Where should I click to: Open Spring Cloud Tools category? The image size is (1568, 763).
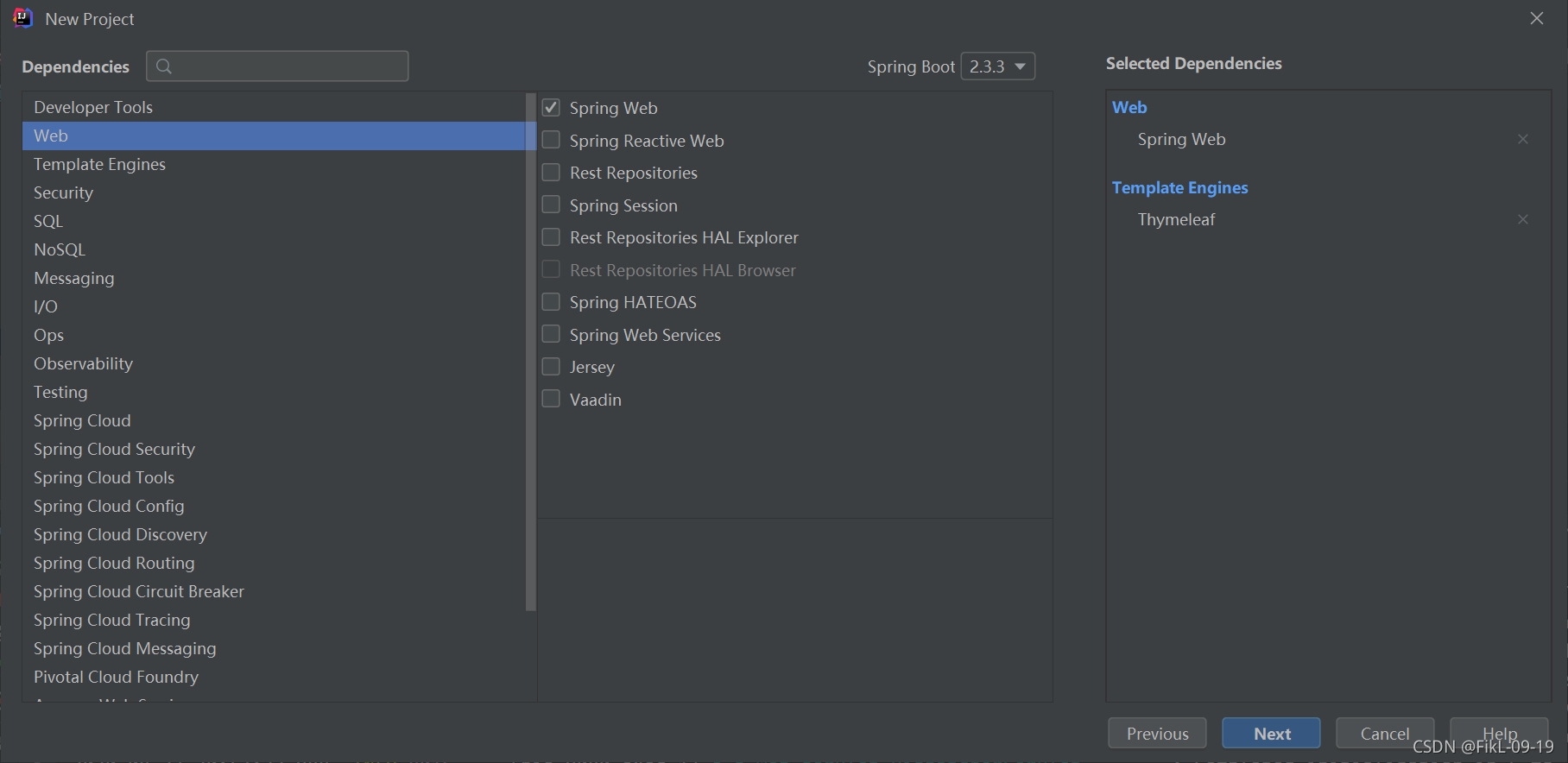[274, 477]
